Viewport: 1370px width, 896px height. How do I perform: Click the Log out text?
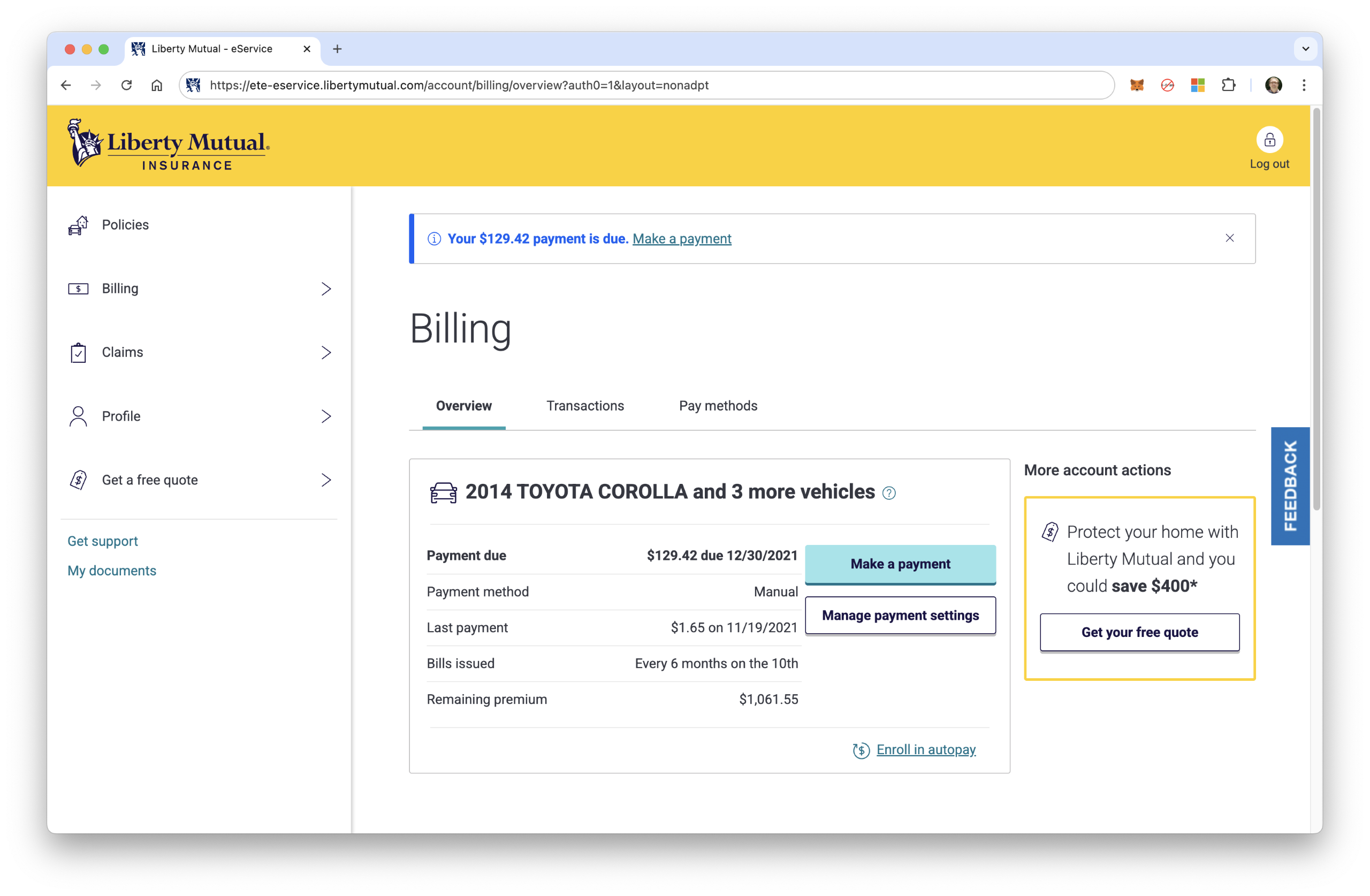(1269, 164)
